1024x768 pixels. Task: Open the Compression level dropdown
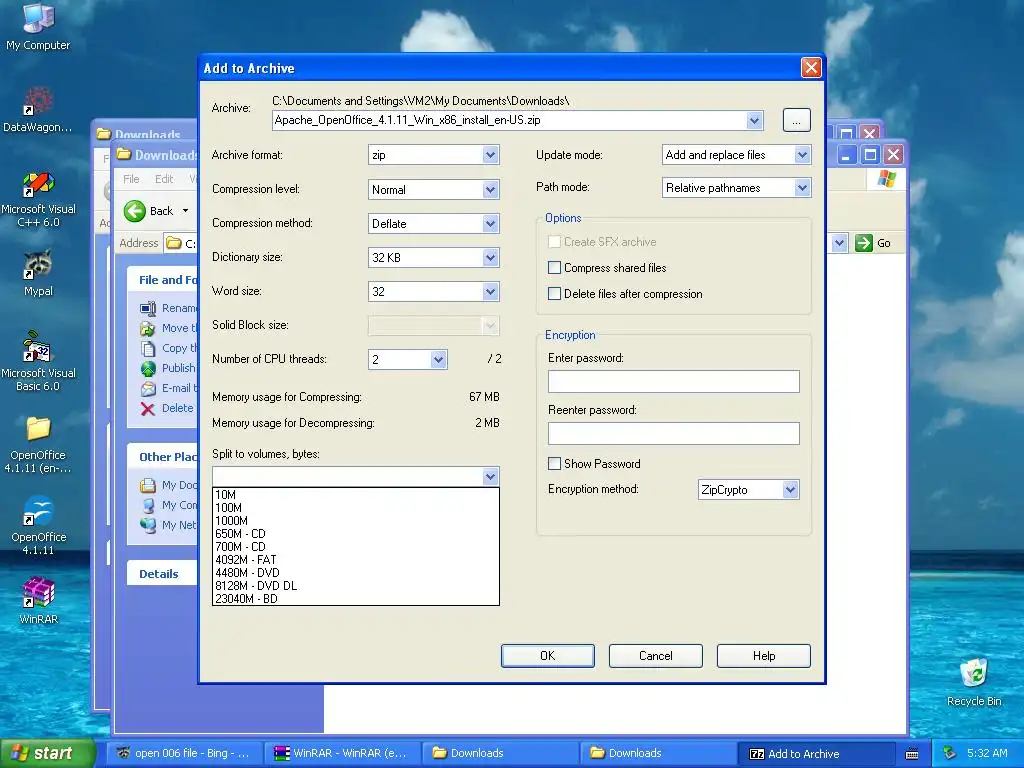tap(490, 189)
